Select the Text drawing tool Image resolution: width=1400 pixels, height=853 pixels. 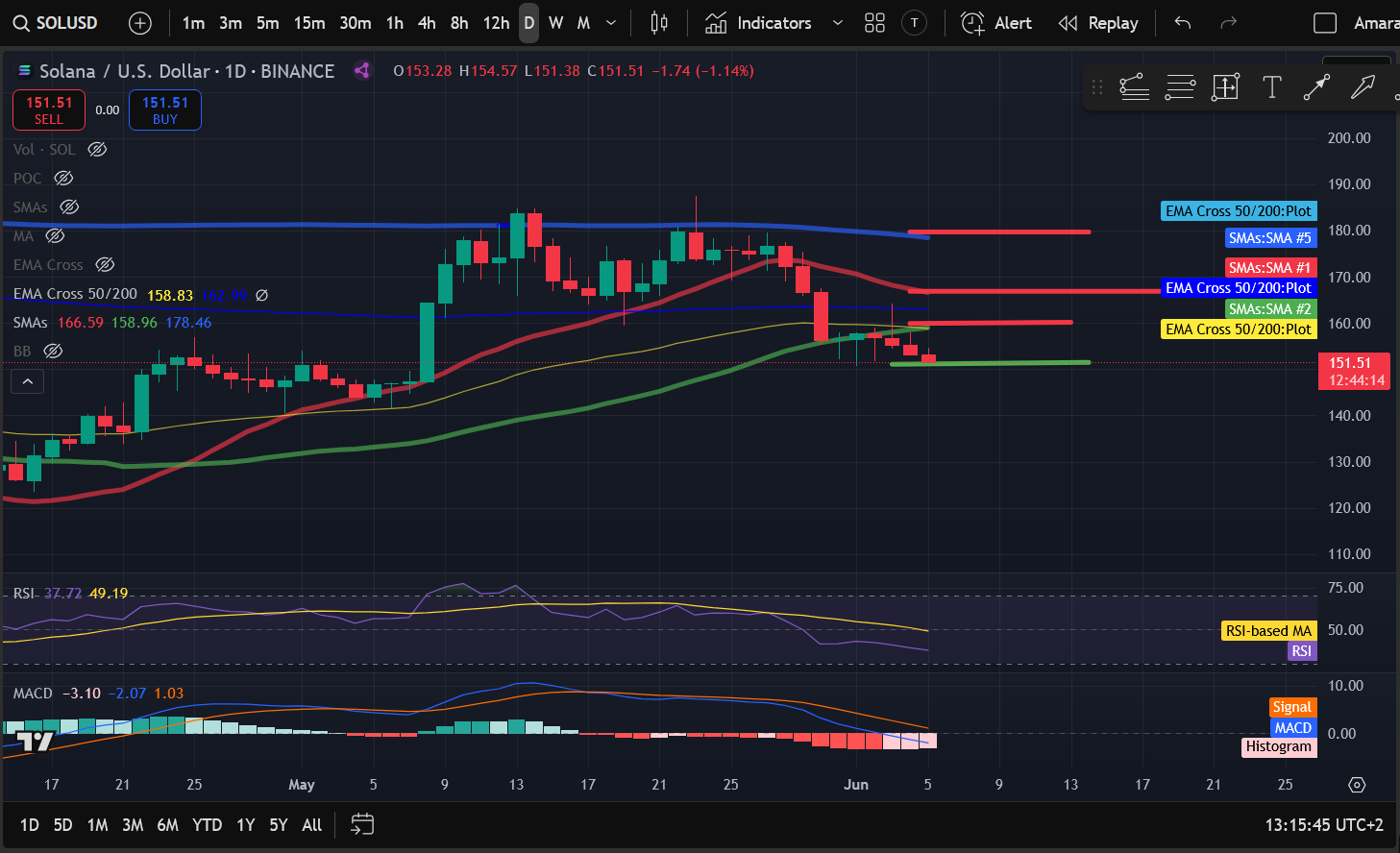[x=1271, y=87]
